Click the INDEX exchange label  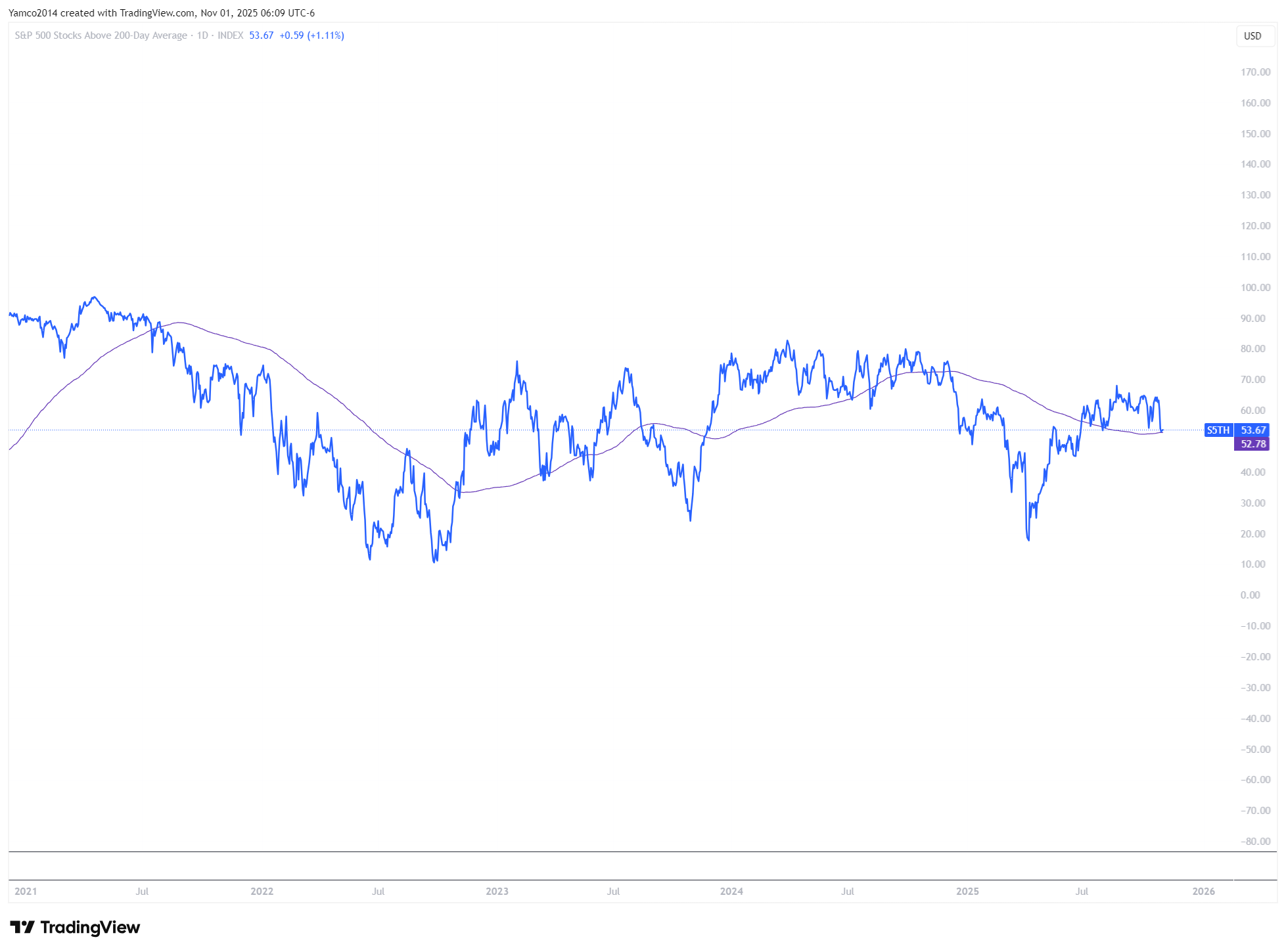click(230, 35)
